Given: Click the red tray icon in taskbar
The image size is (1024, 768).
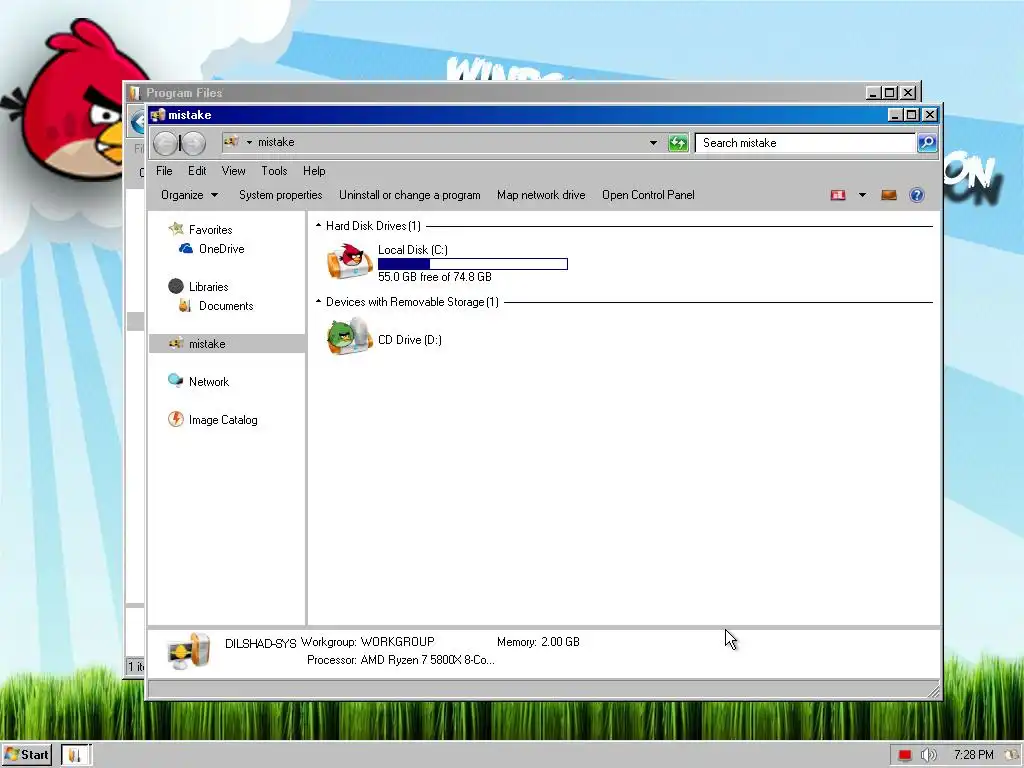Looking at the screenshot, I should 904,755.
